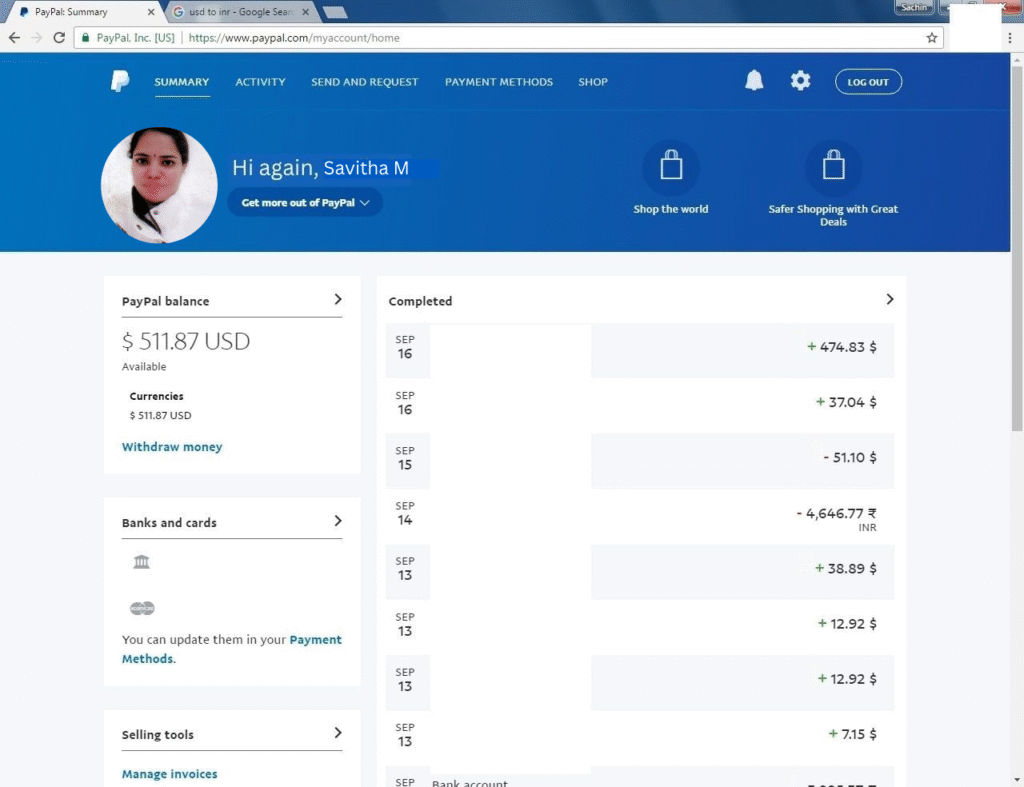
Task: Open the settings gear icon
Action: (x=800, y=82)
